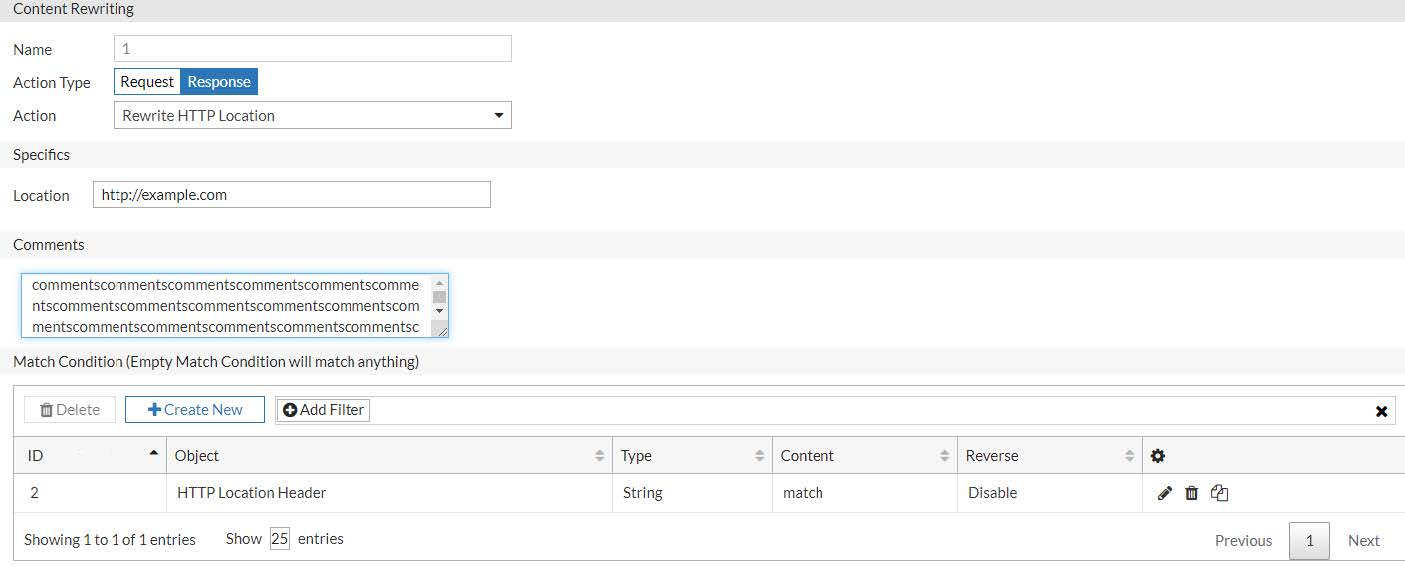Image resolution: width=1405 pixels, height=567 pixels.
Task: Click the Comments textarea scrollbar down arrow
Action: coord(439,311)
